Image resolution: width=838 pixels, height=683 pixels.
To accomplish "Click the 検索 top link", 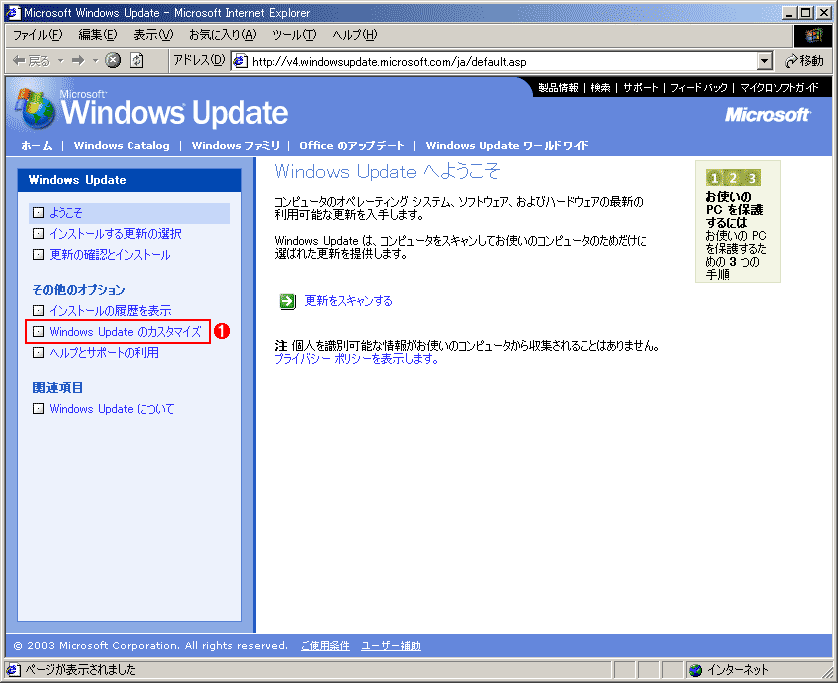I will click(x=600, y=88).
